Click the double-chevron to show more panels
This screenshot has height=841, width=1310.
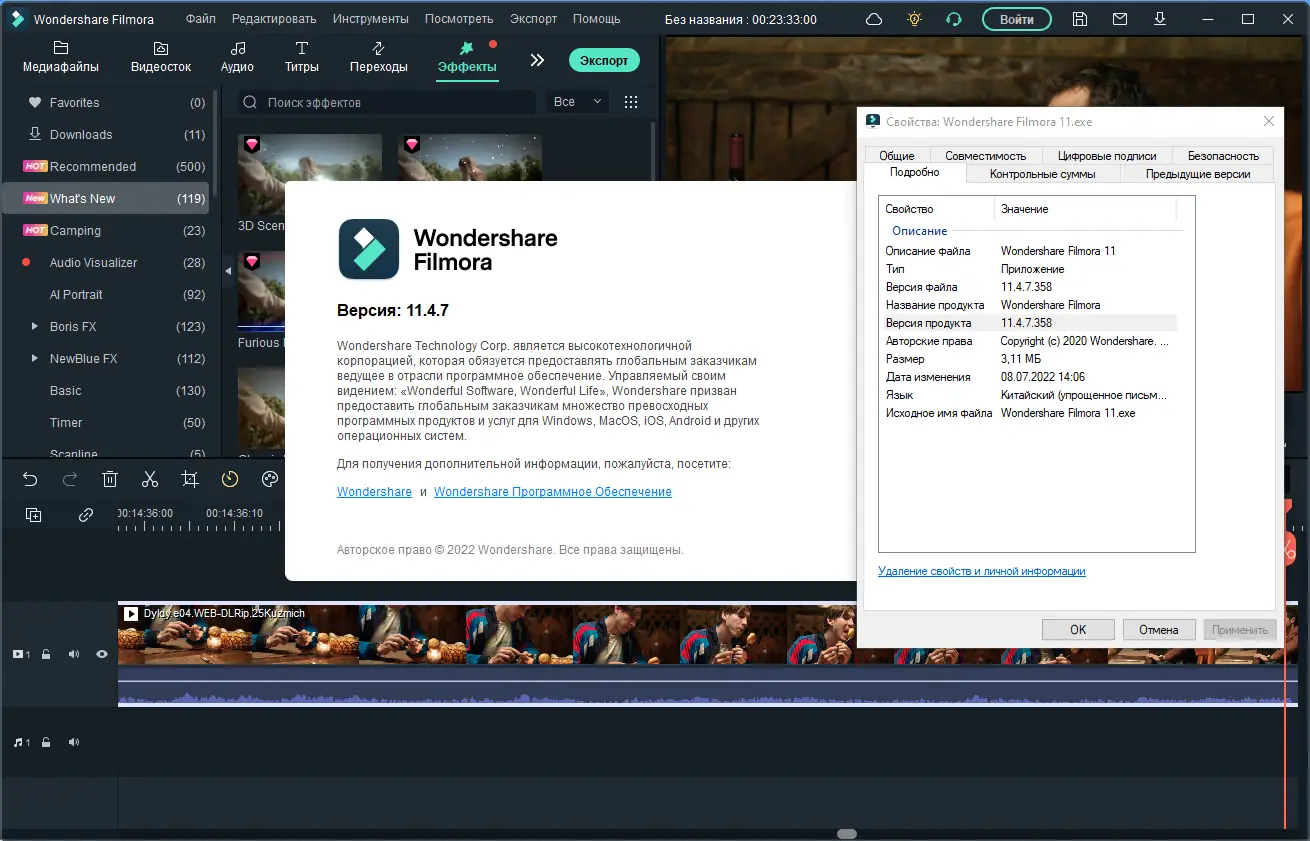(x=537, y=59)
